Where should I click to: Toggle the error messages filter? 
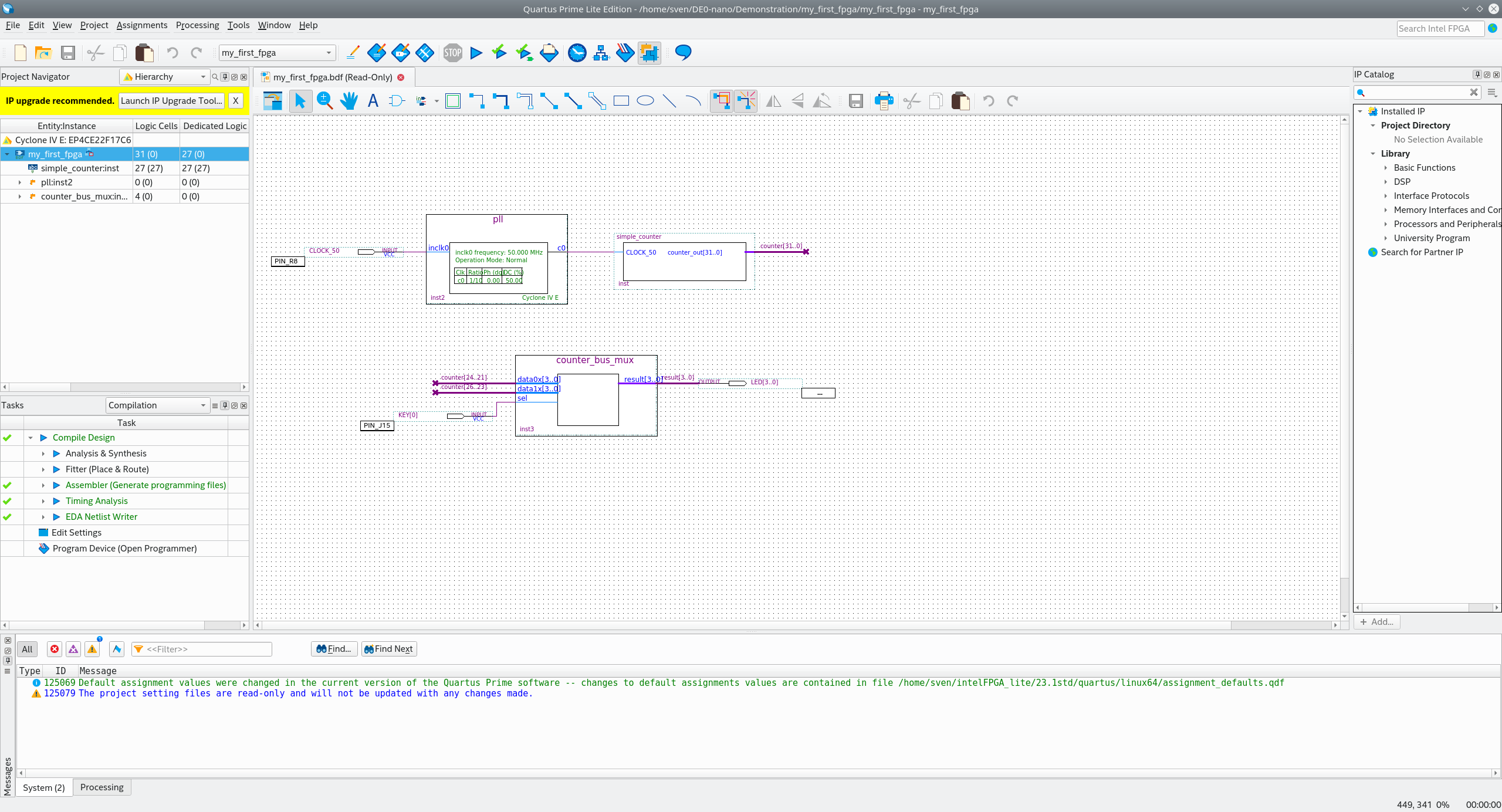pos(55,649)
